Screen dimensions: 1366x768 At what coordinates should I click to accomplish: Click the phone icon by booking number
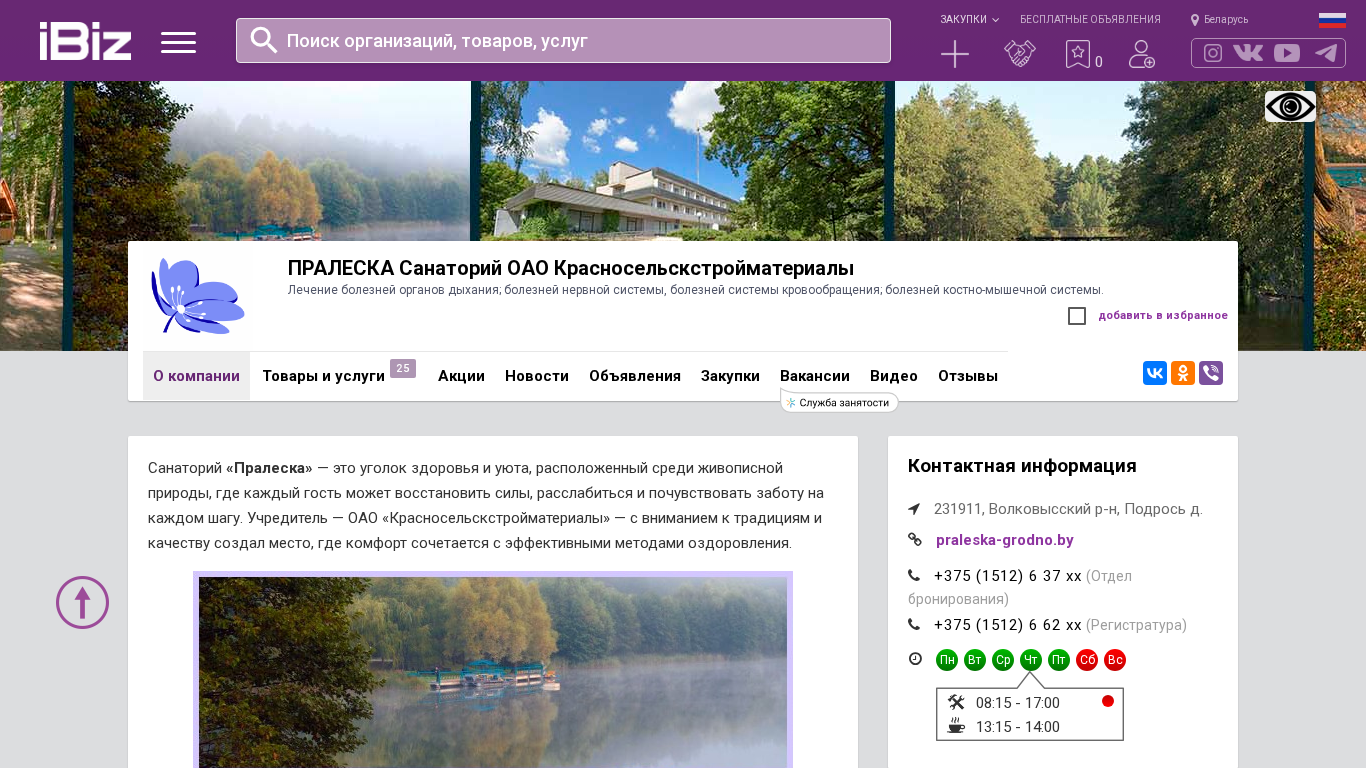tap(914, 575)
